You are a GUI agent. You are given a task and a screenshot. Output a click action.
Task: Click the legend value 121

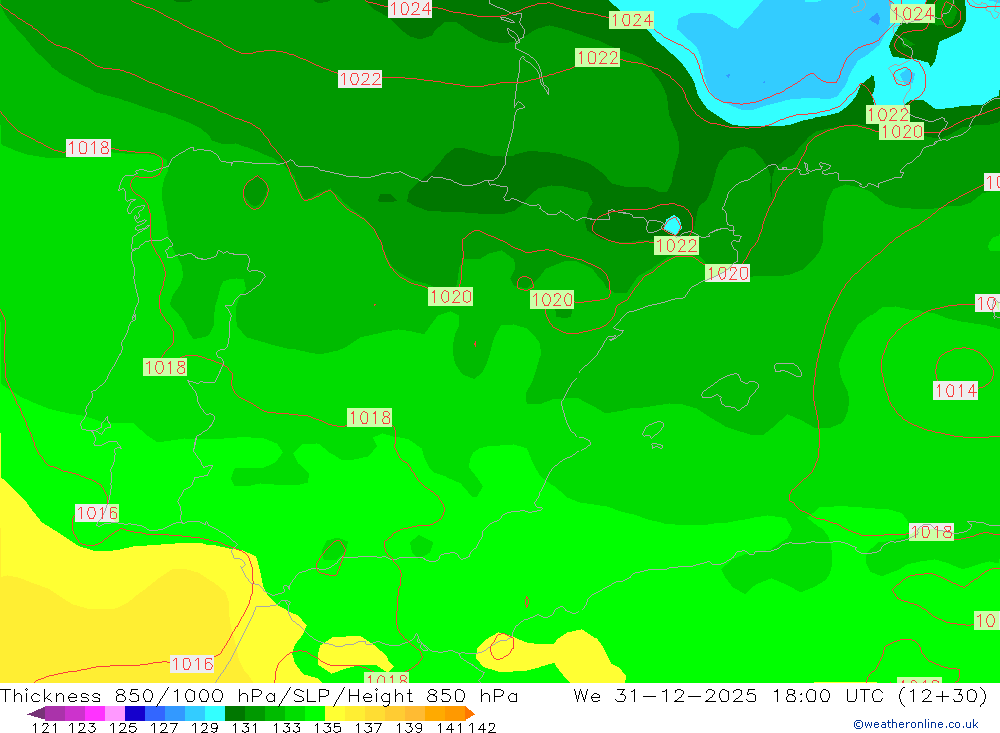pos(45,727)
